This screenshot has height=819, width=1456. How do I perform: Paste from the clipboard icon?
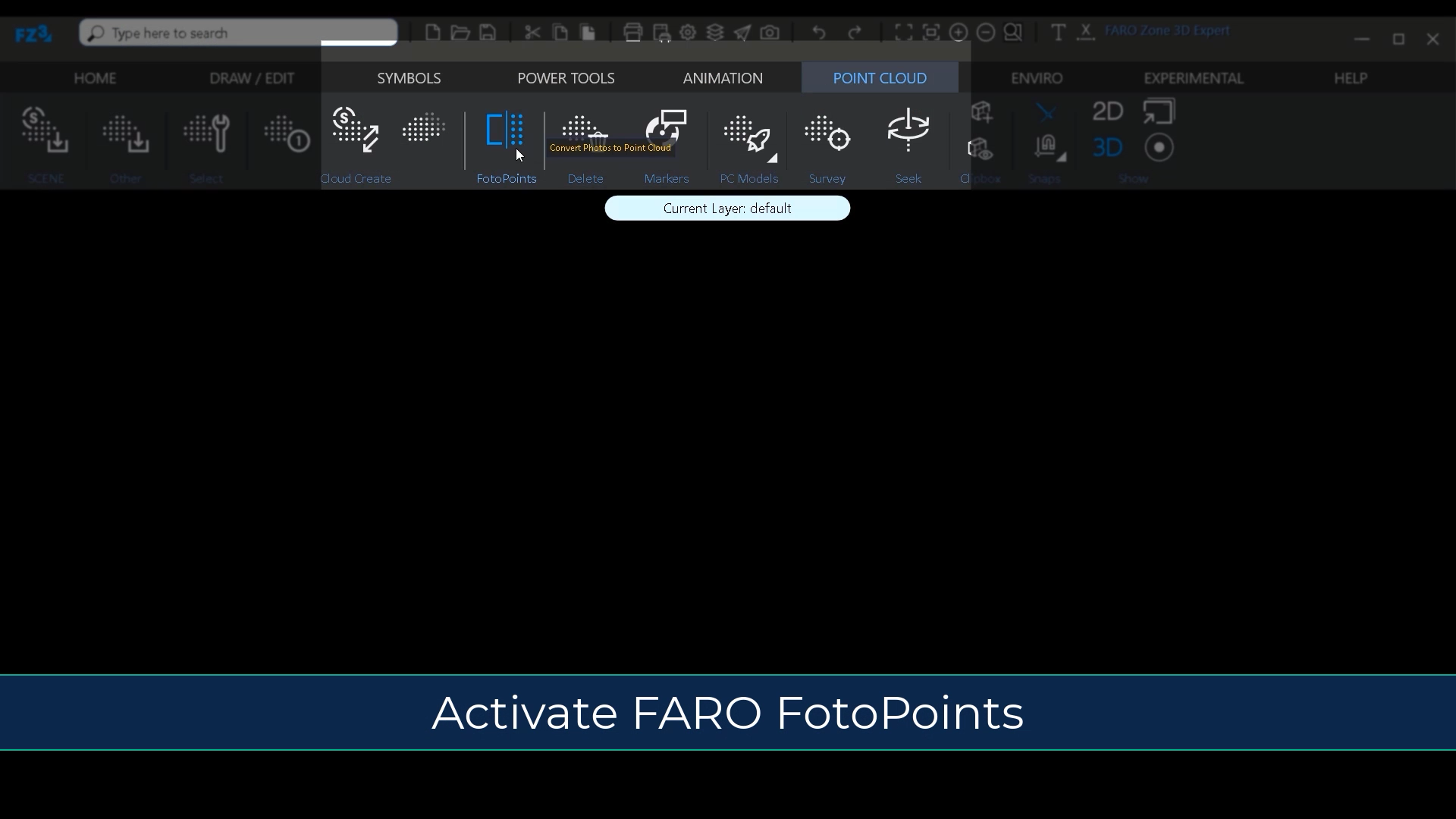point(587,33)
